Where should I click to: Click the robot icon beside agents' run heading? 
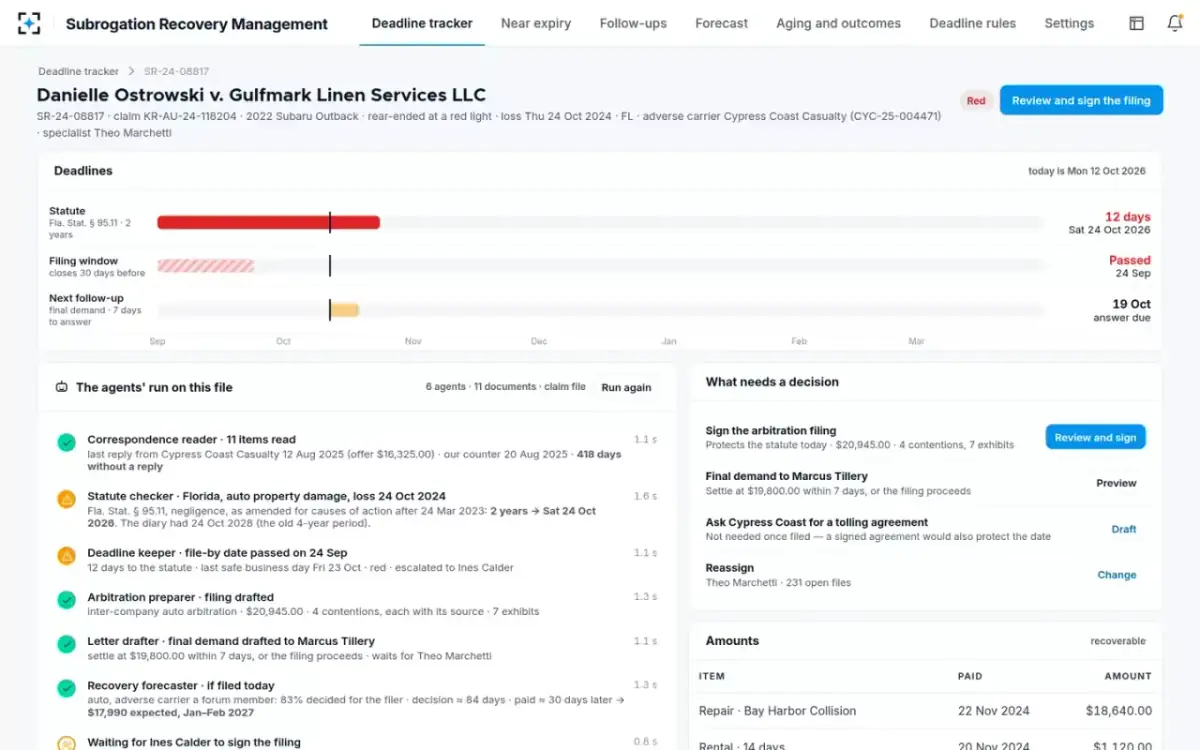coord(62,387)
